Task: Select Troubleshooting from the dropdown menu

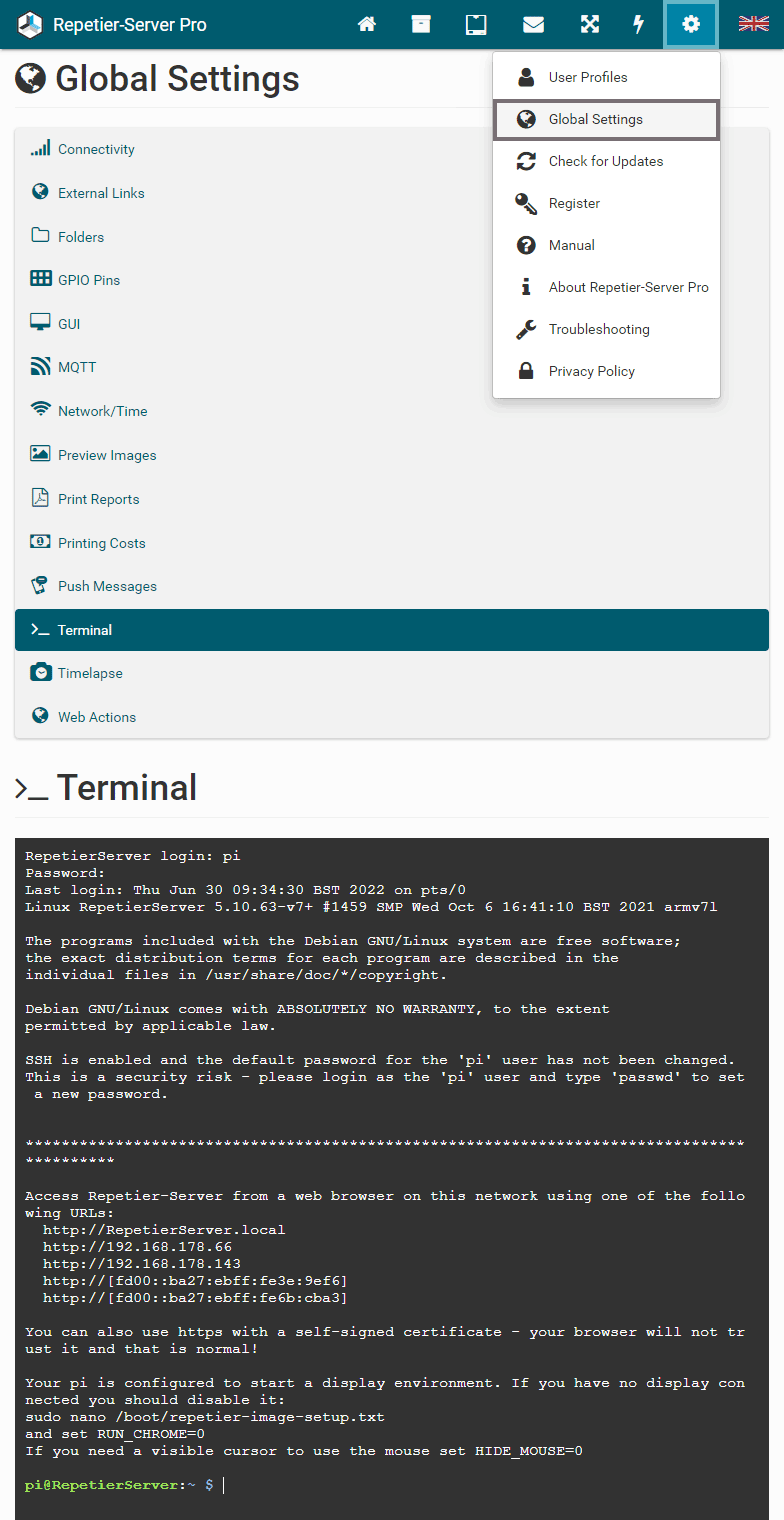Action: pos(598,329)
